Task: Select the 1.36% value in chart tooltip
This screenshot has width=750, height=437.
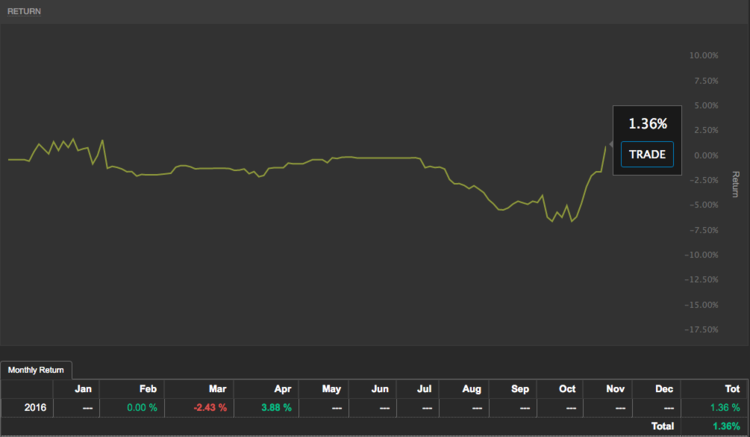Action: click(x=647, y=124)
